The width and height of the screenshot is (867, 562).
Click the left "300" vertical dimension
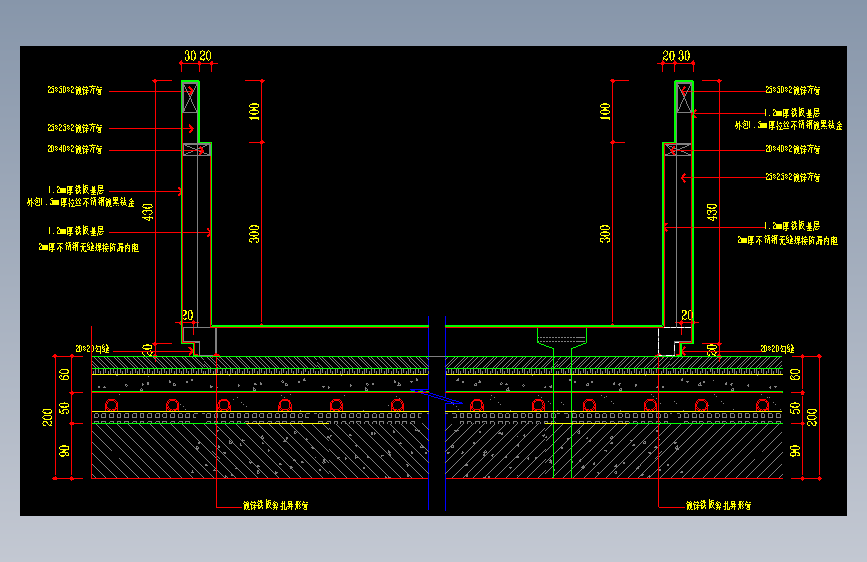tap(254, 234)
